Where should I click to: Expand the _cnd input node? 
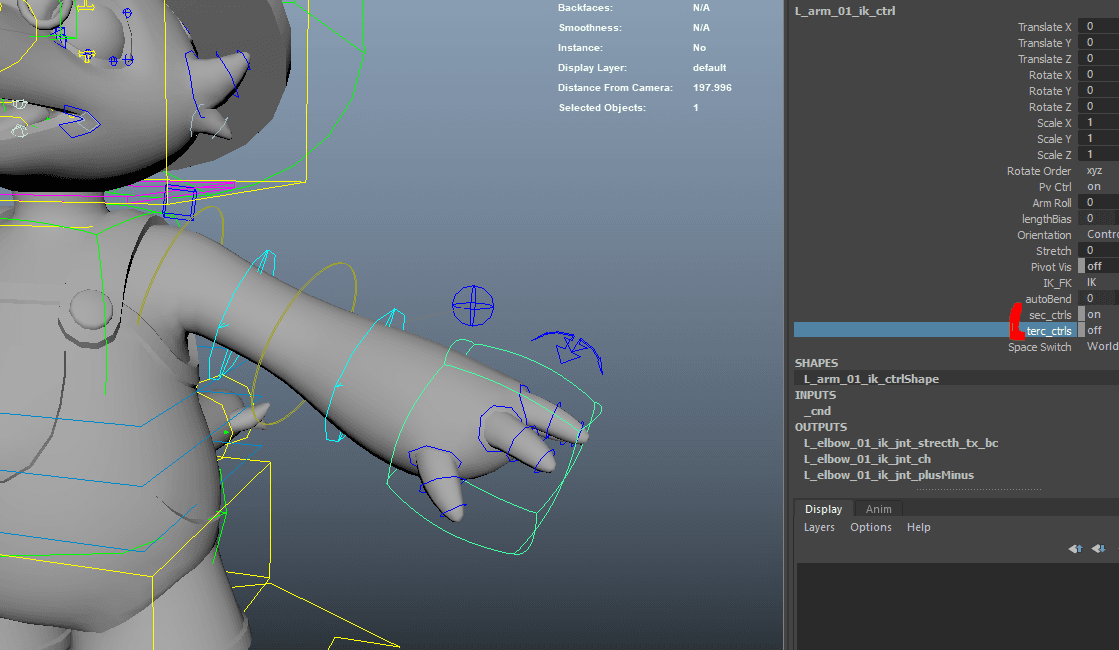coord(817,411)
